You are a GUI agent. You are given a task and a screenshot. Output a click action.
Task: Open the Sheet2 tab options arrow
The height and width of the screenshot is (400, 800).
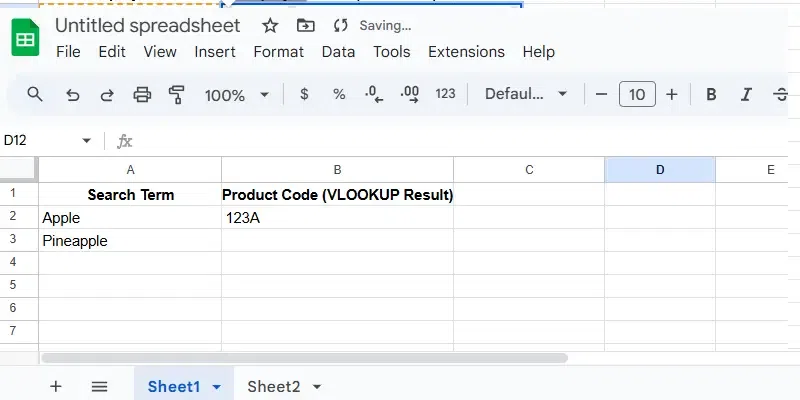317,387
